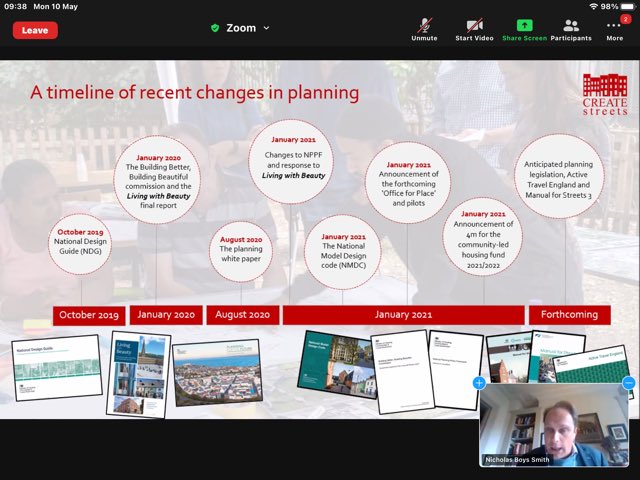Click the January 2021 timeline bar
This screenshot has height=480, width=640.
click(403, 315)
